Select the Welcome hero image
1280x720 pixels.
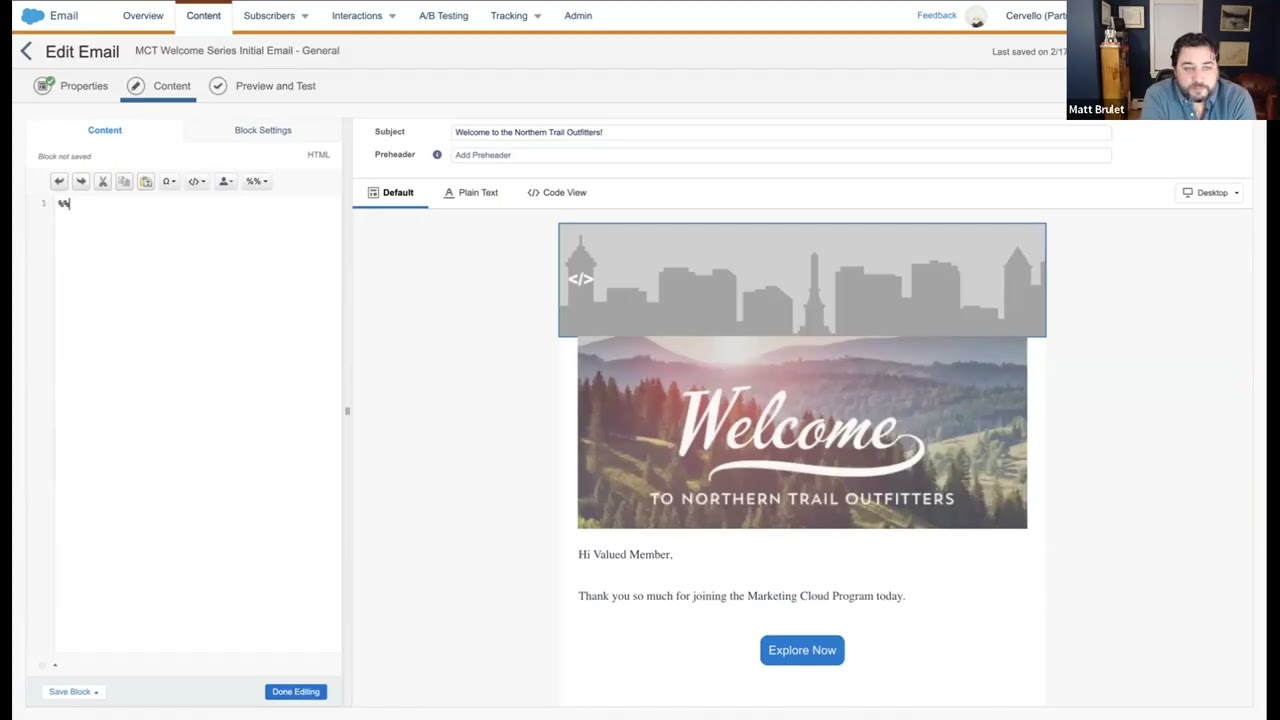(x=802, y=433)
